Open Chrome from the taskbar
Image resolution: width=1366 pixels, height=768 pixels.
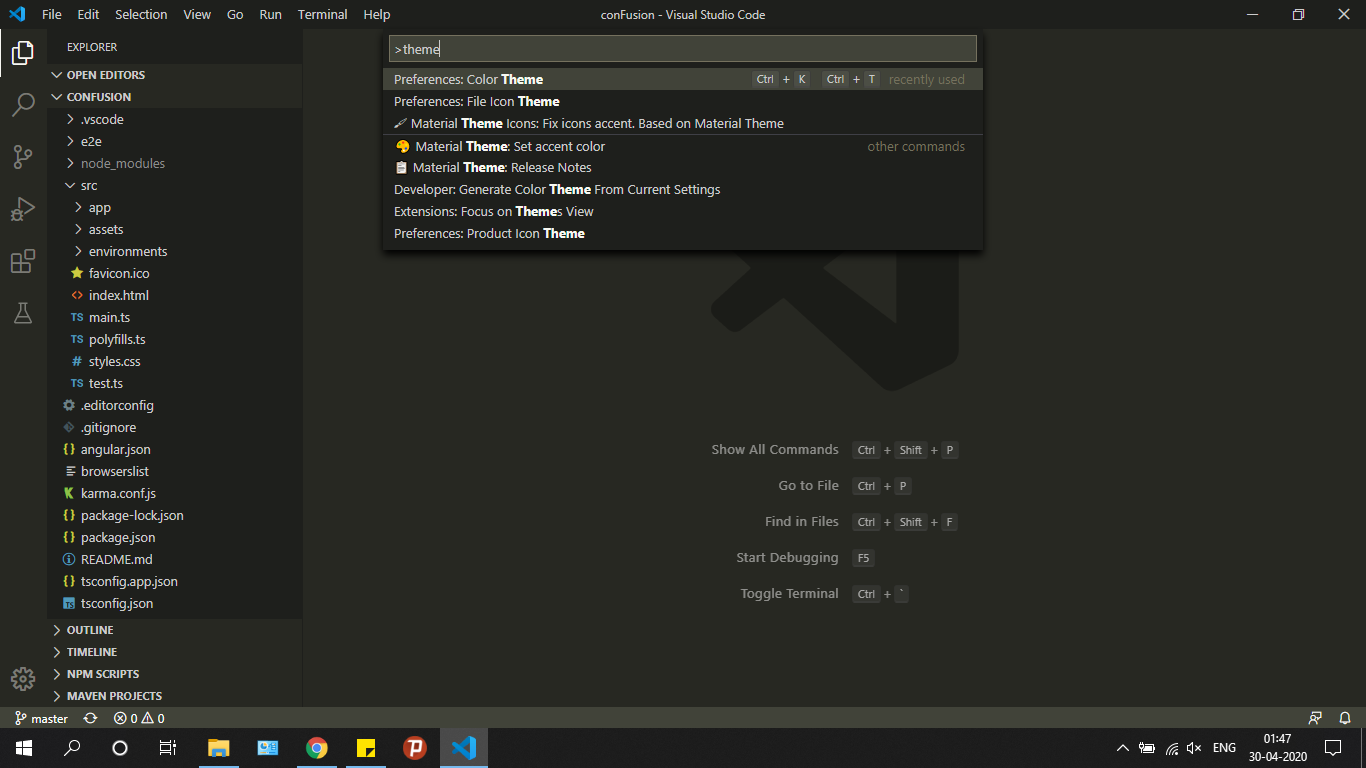(x=317, y=748)
